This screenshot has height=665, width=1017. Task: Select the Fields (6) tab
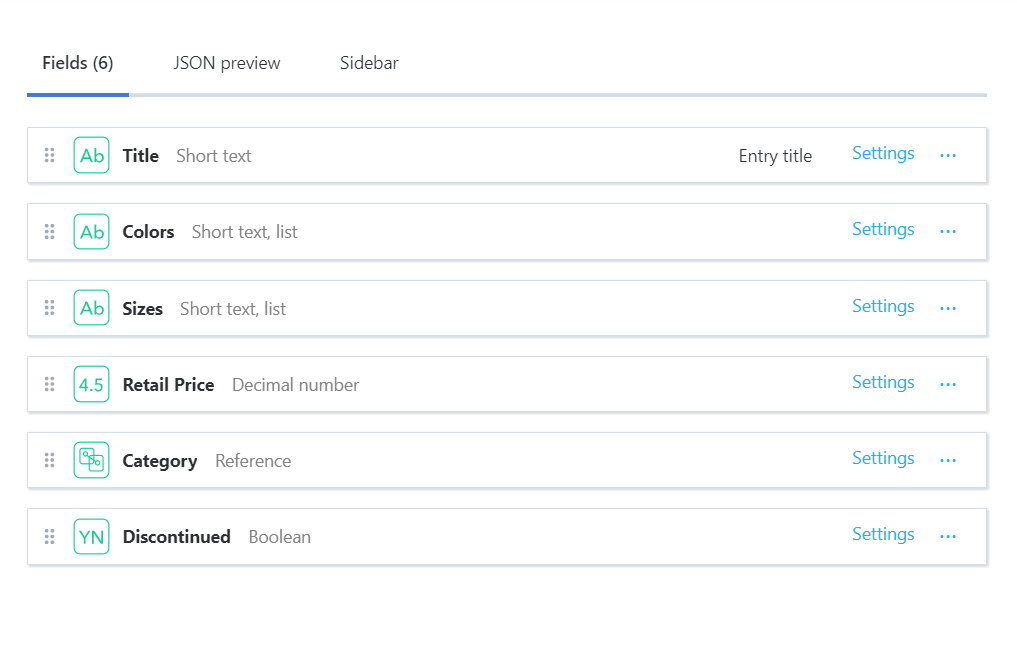[x=77, y=62]
